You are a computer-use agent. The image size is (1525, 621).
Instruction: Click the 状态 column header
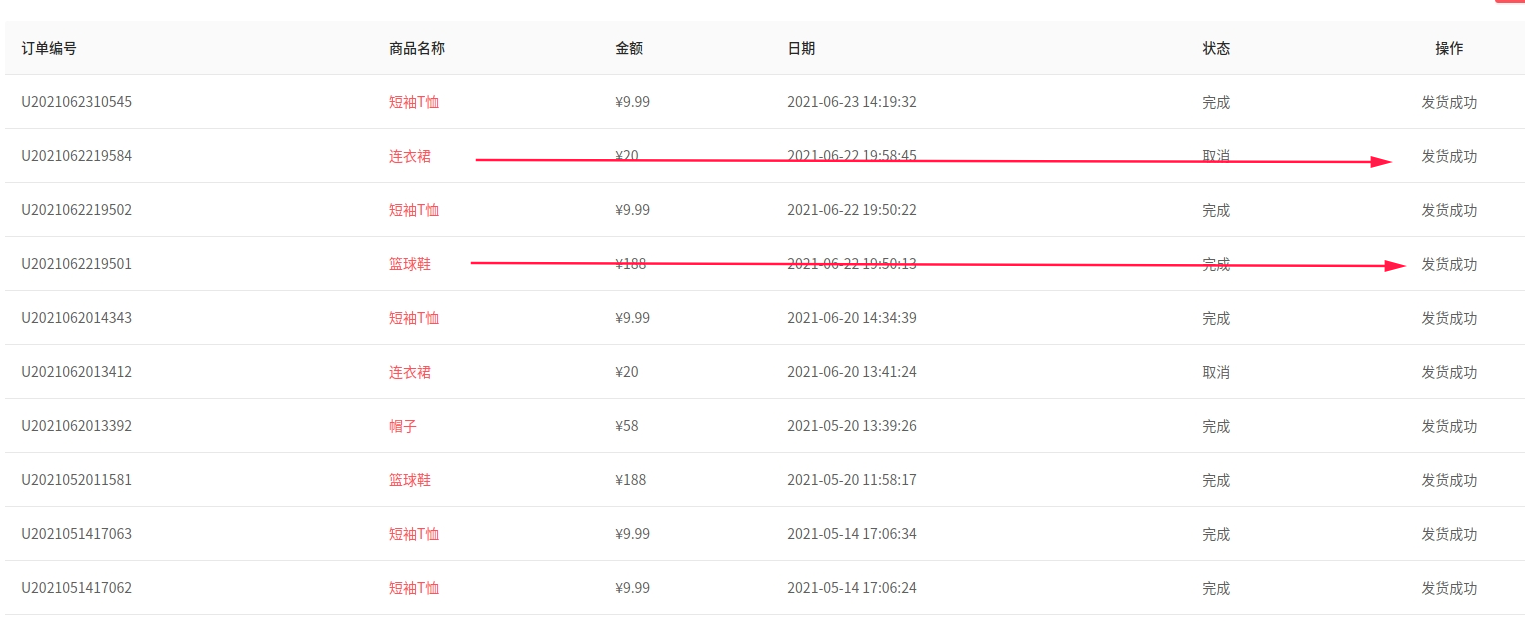[1216, 48]
